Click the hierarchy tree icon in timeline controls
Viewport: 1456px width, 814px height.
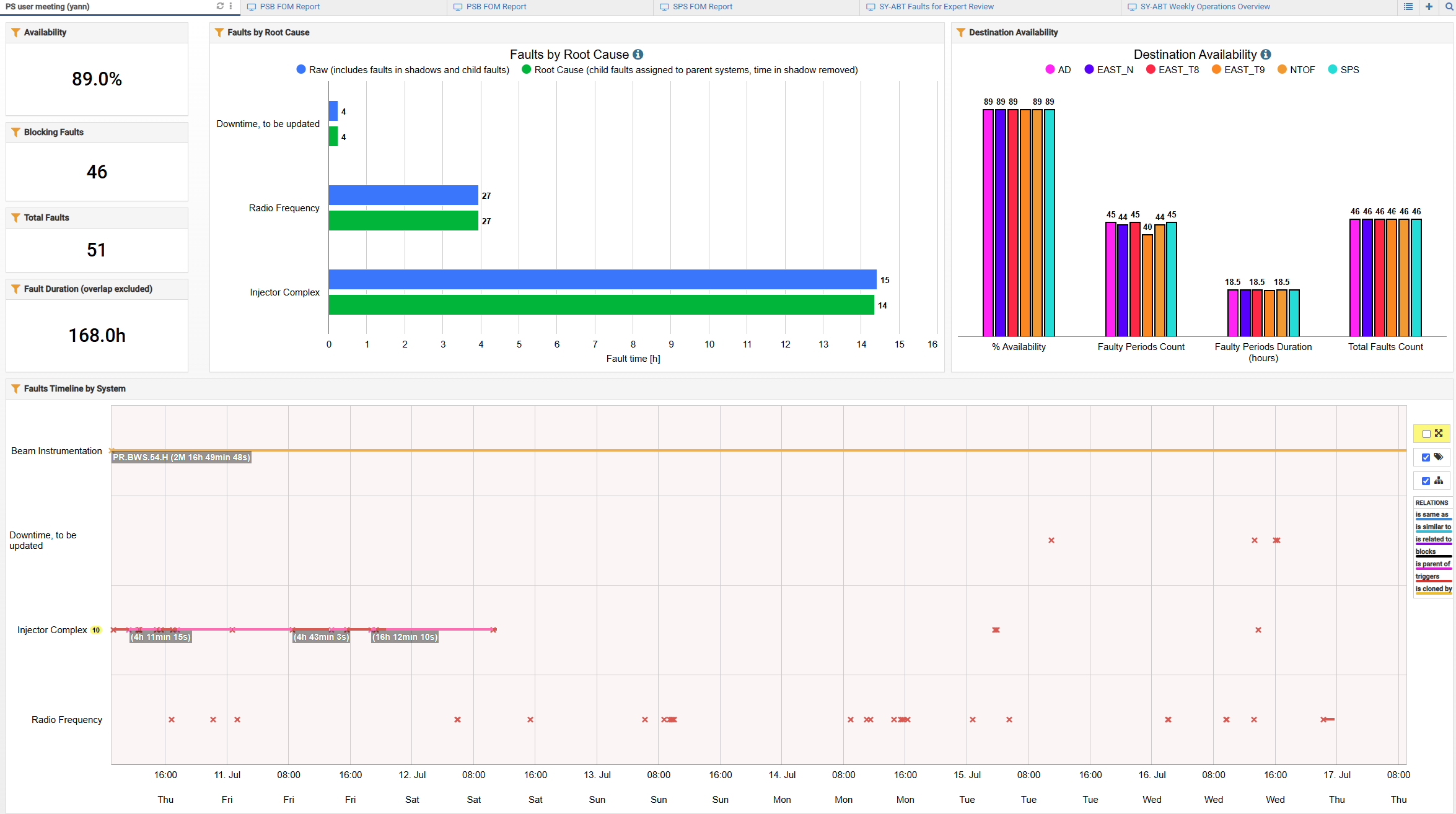coord(1439,480)
